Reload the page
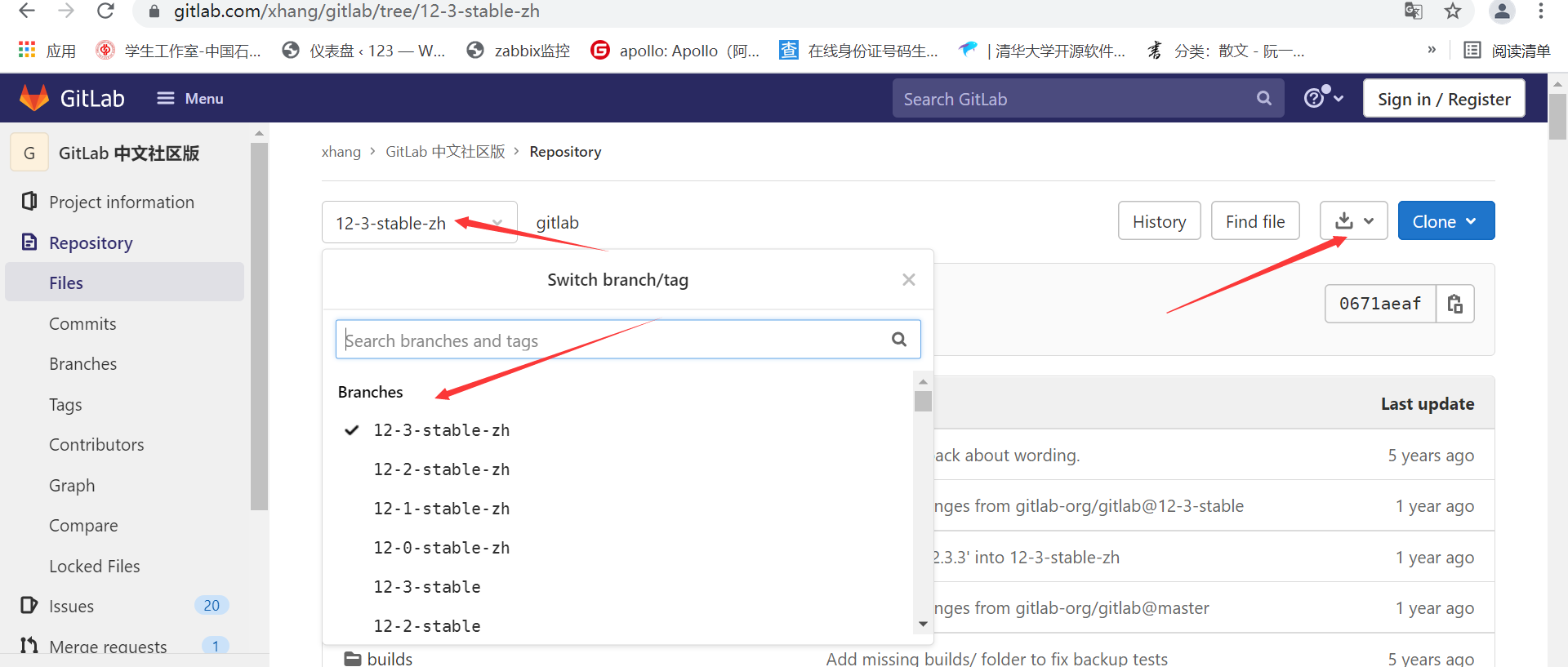Screen dimensions: 1568x667 tap(105, 11)
